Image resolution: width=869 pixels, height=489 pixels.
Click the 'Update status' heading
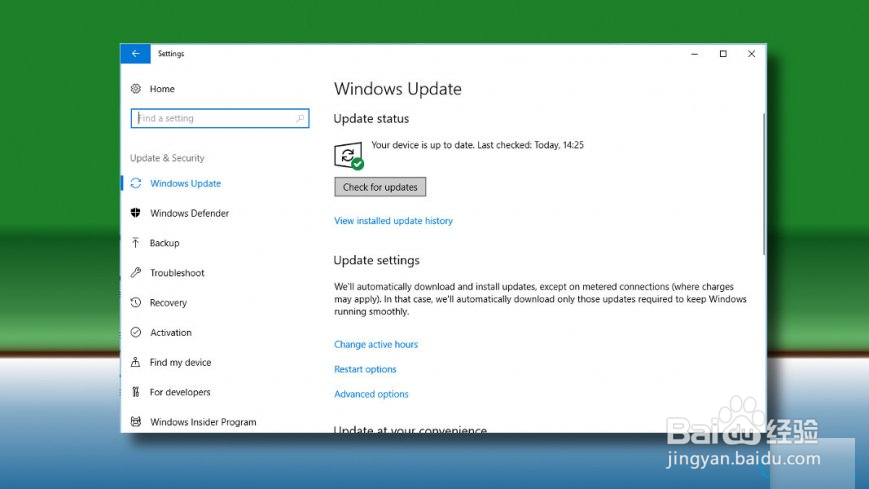[x=371, y=119]
